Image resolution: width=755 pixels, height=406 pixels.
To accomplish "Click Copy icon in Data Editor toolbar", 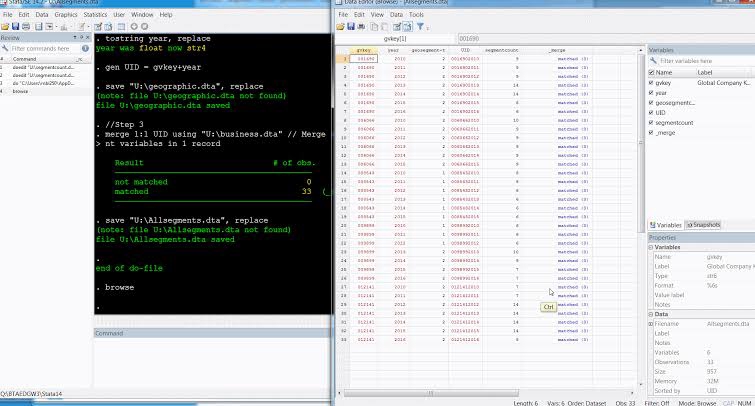I will (374, 26).
